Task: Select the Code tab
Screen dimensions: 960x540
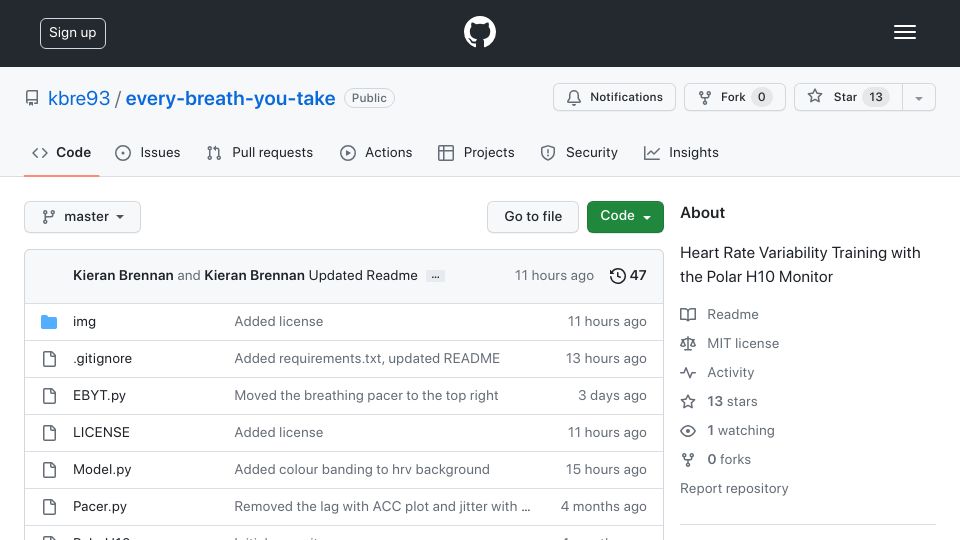Action: [61, 152]
